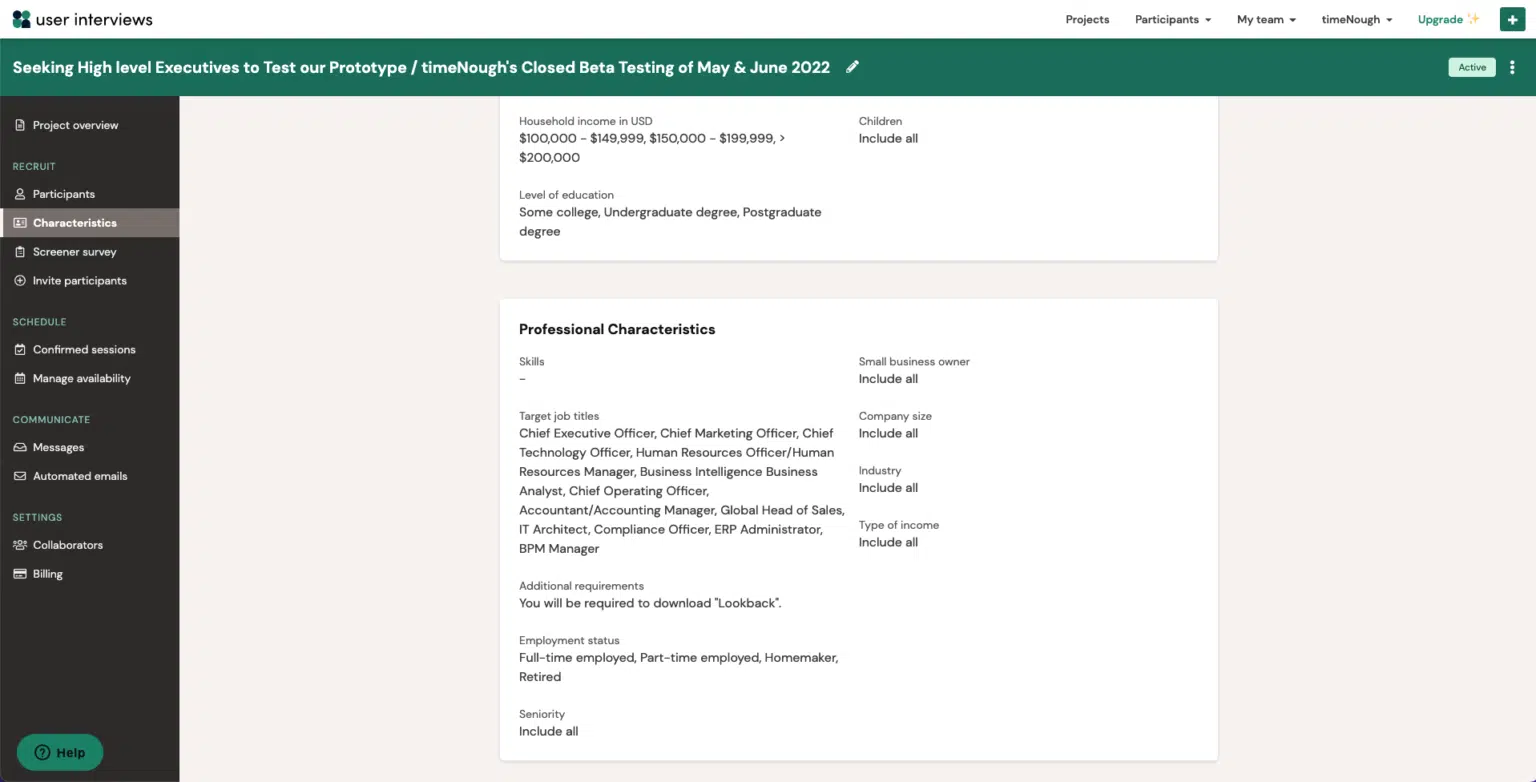Image resolution: width=1536 pixels, height=782 pixels.
Task: Open Confirmed sessions under Schedule
Action: tap(84, 350)
